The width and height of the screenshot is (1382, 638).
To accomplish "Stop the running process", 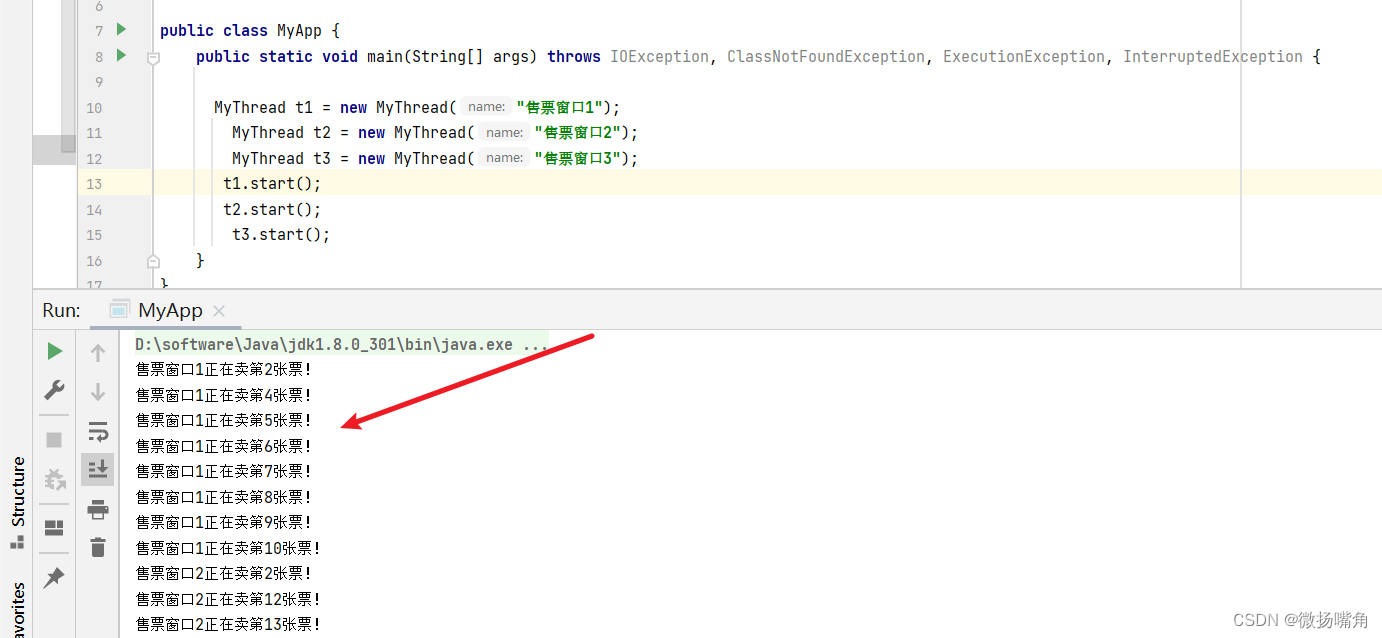I will [55, 440].
